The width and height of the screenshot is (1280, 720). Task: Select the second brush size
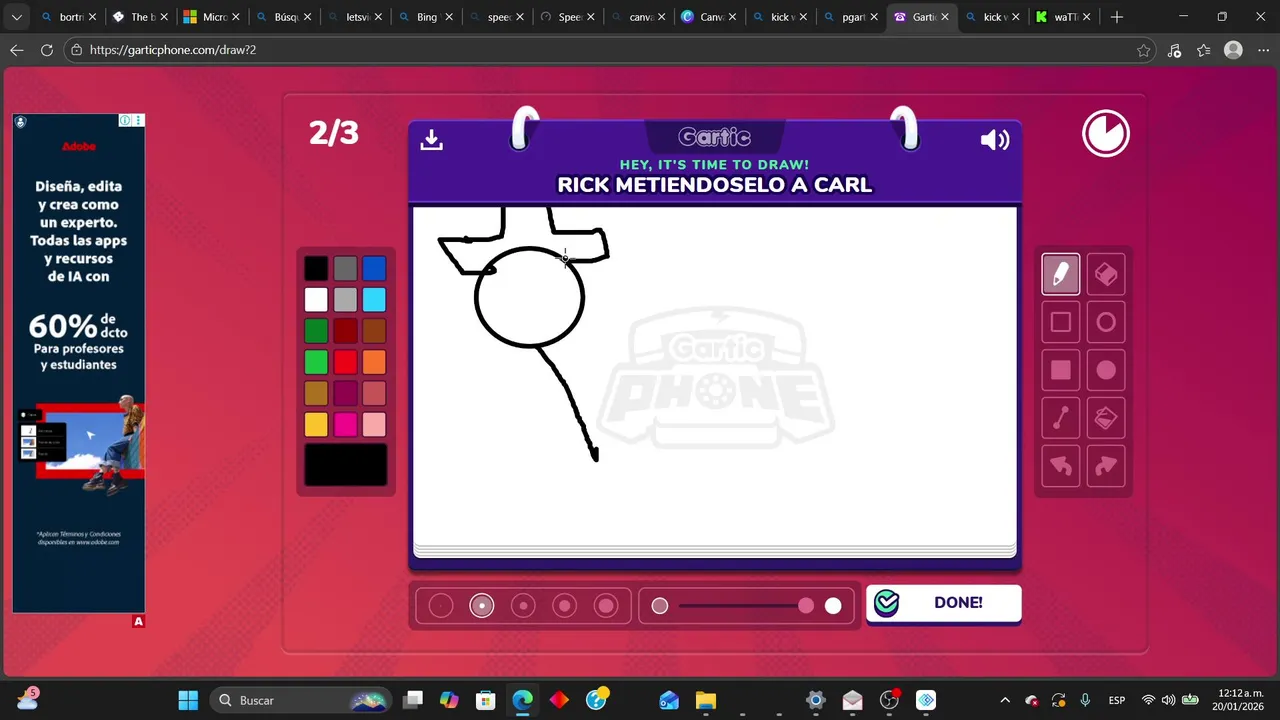click(x=482, y=606)
